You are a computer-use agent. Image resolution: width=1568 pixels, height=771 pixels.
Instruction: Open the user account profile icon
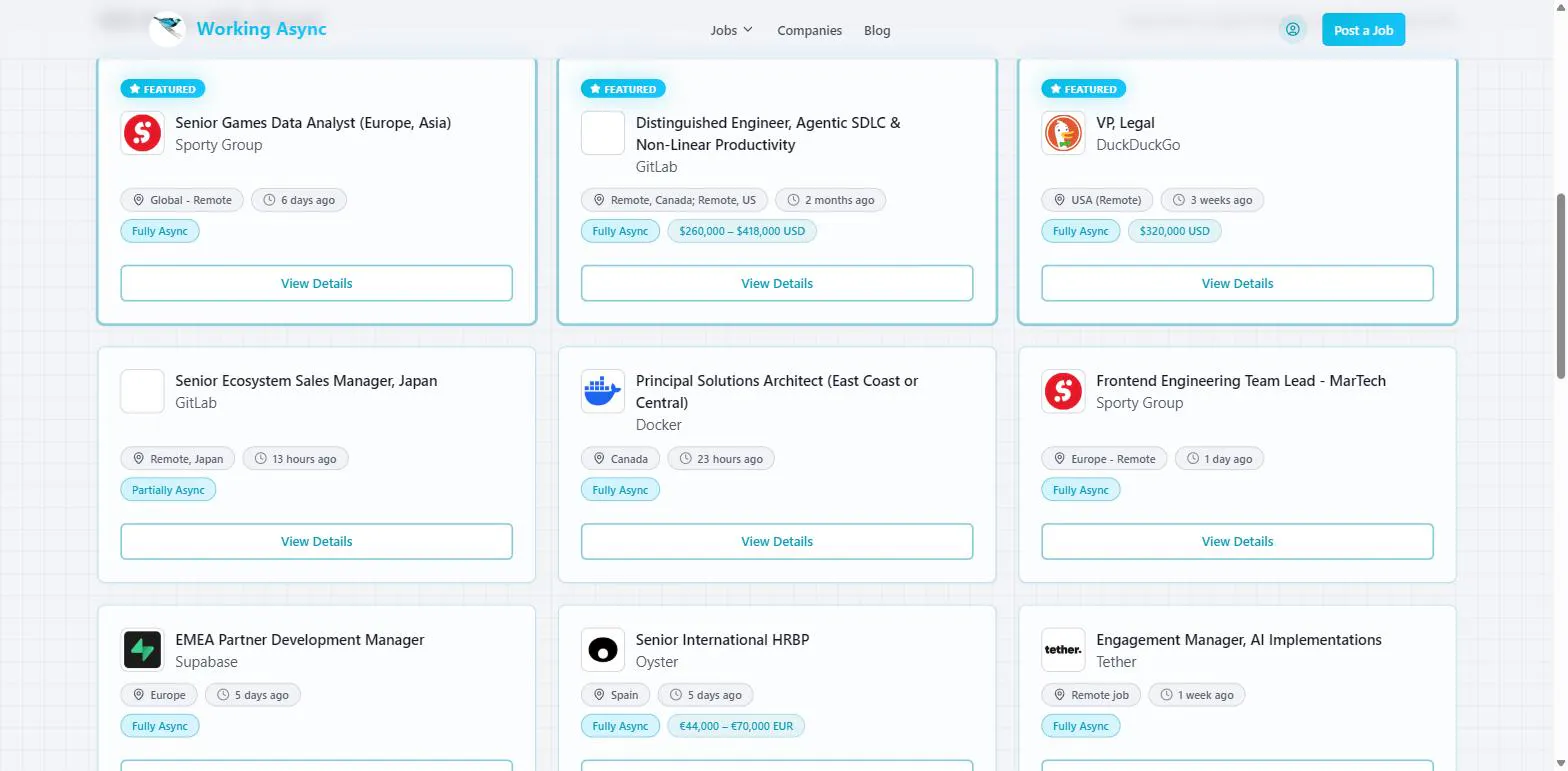coord(1292,30)
